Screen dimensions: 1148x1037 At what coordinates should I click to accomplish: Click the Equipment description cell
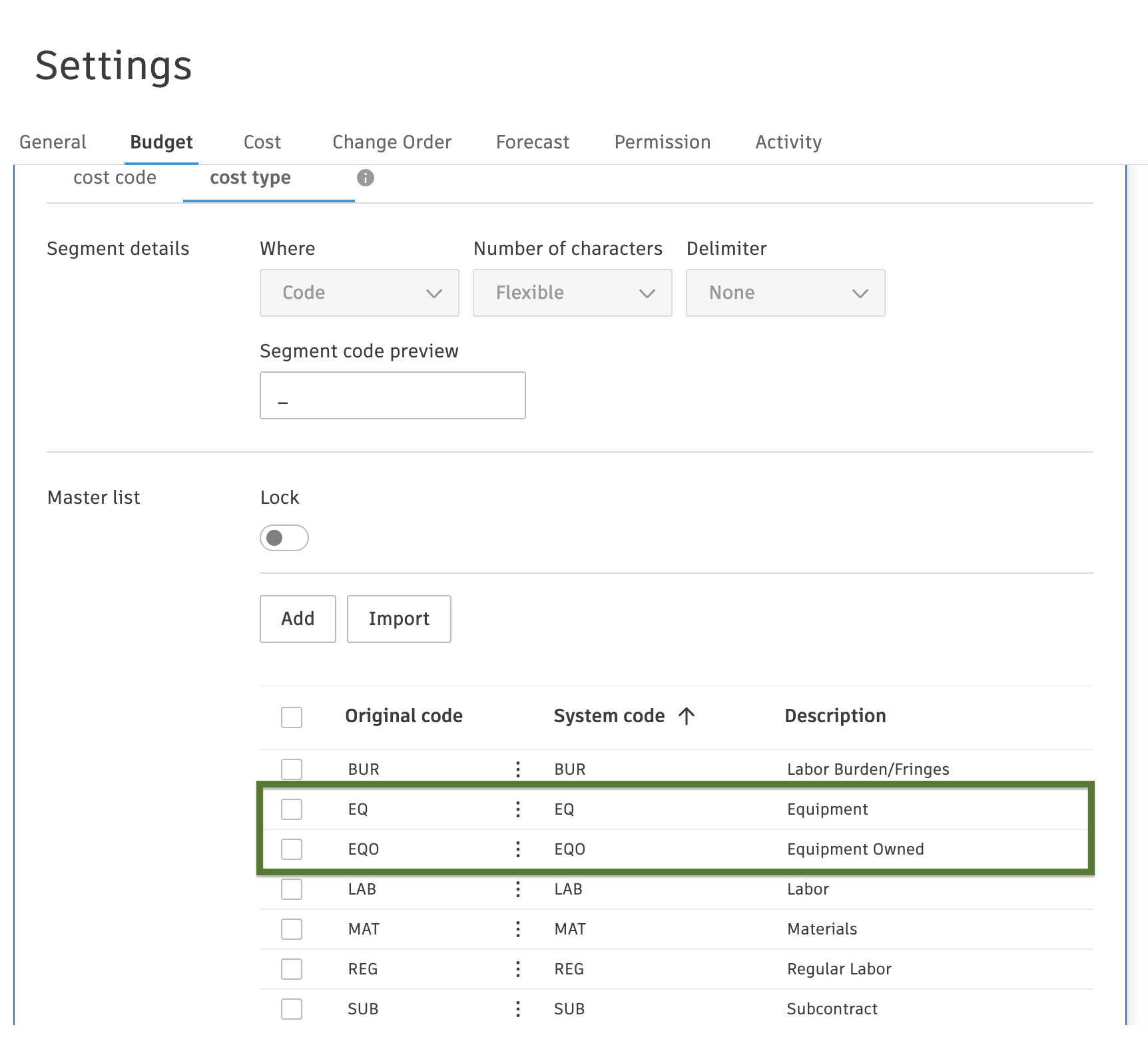(828, 809)
